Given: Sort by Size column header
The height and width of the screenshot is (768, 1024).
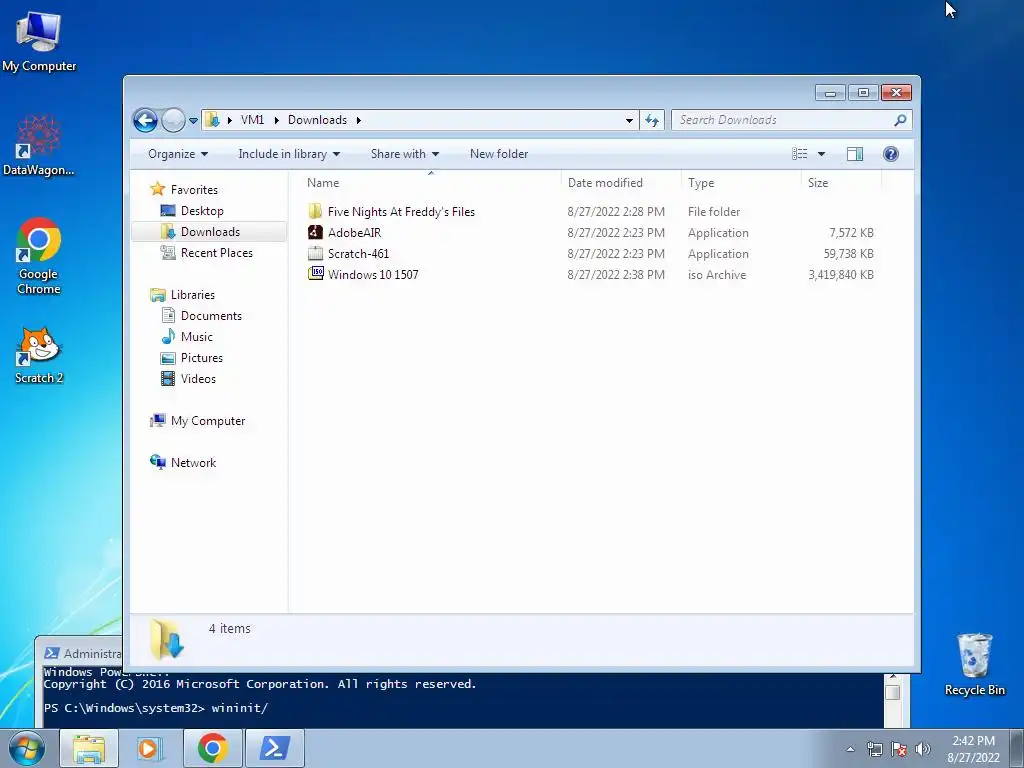Looking at the screenshot, I should [841, 183].
